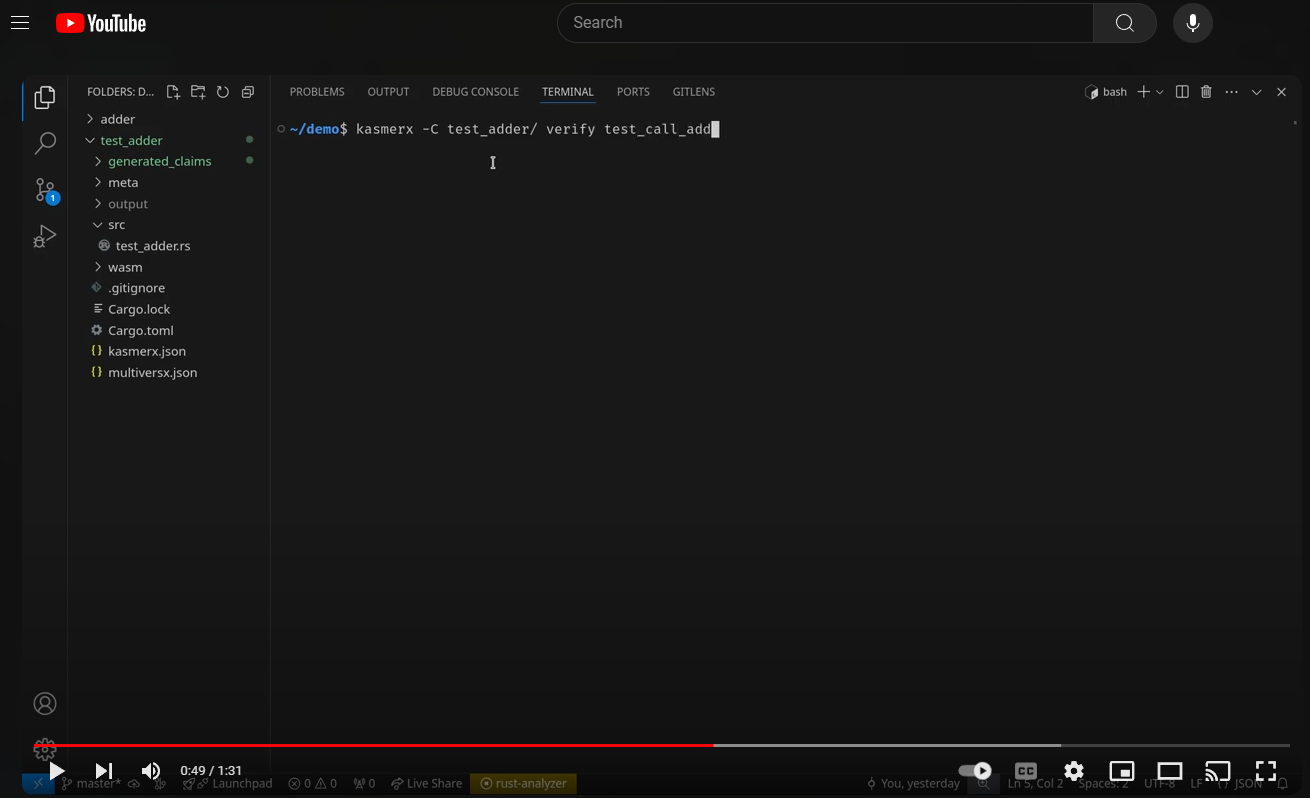The height and width of the screenshot is (798, 1310).
Task: Toggle closed captions CC button
Action: 1026,771
